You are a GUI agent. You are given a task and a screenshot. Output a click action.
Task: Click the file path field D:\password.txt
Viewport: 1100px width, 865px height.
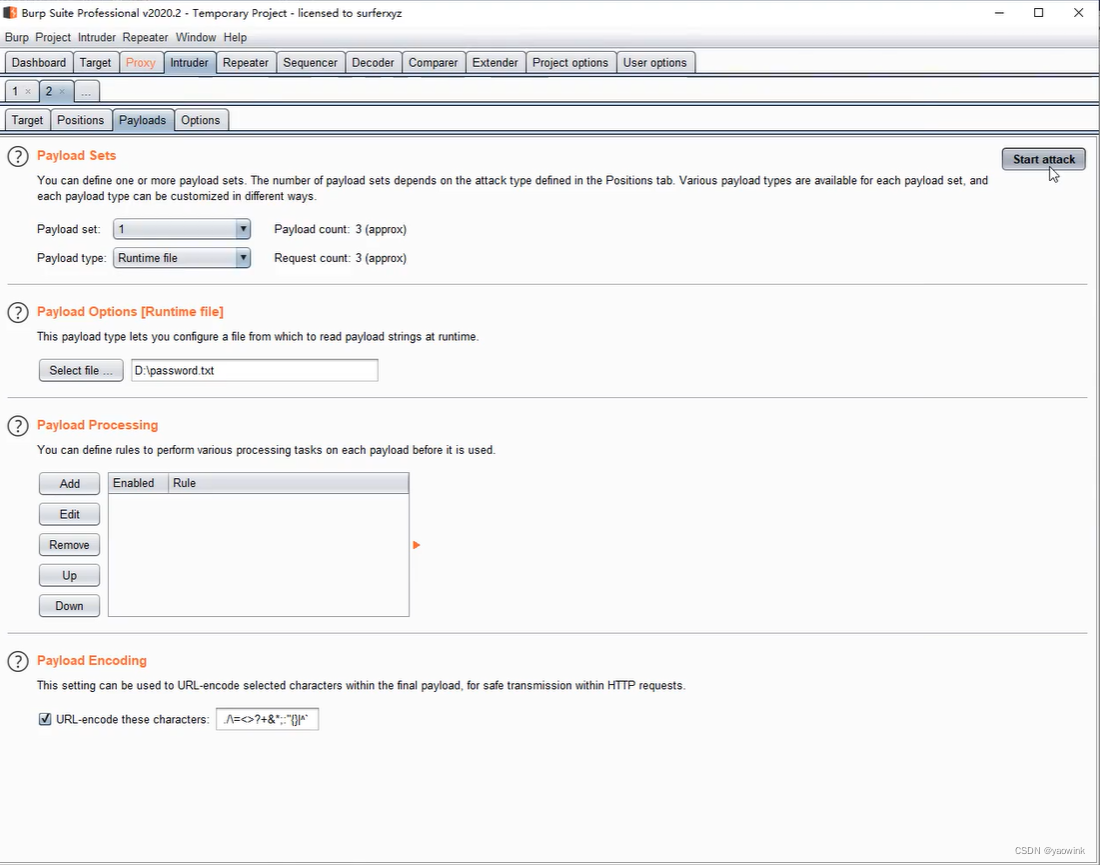(255, 370)
